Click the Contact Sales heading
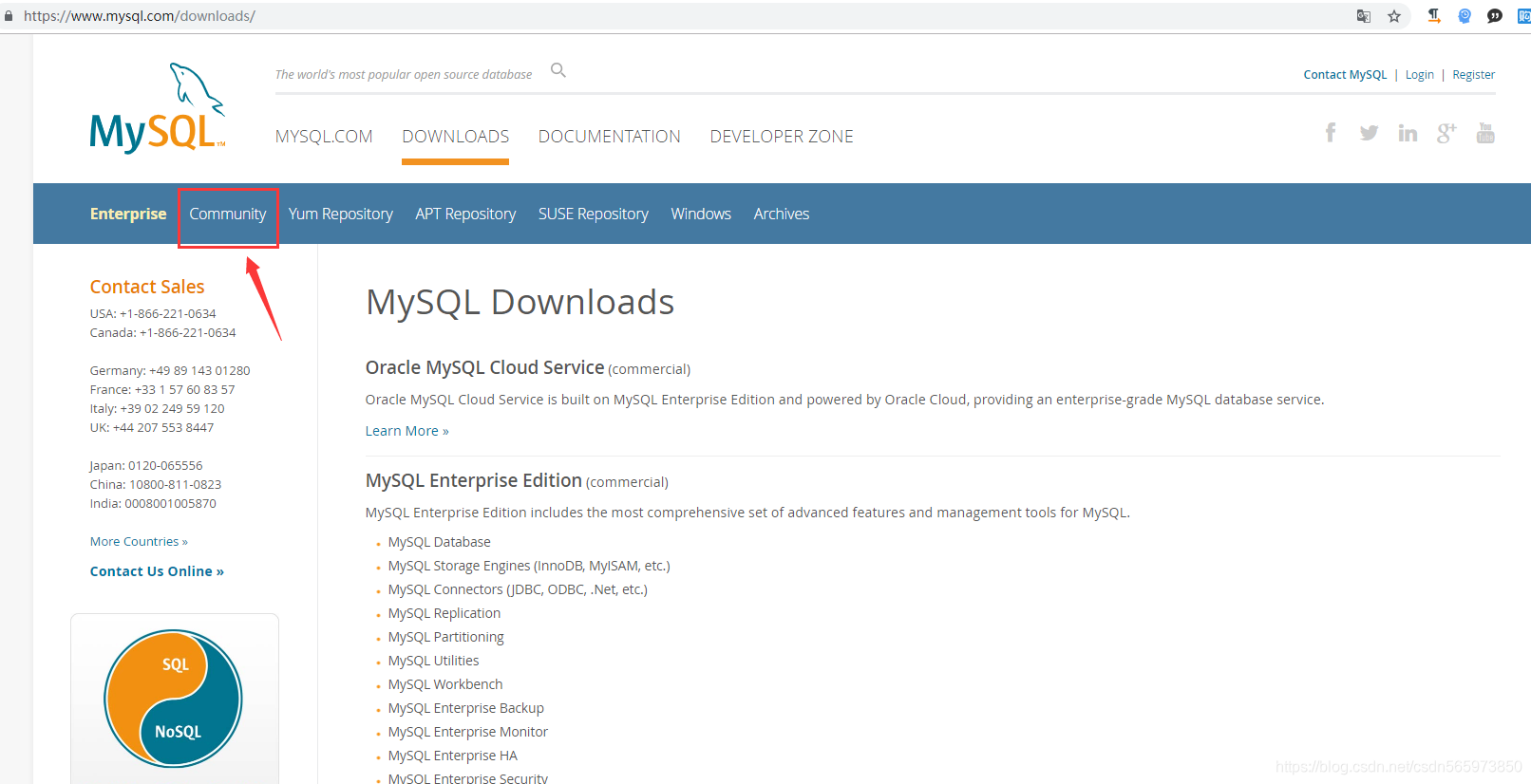 (147, 287)
